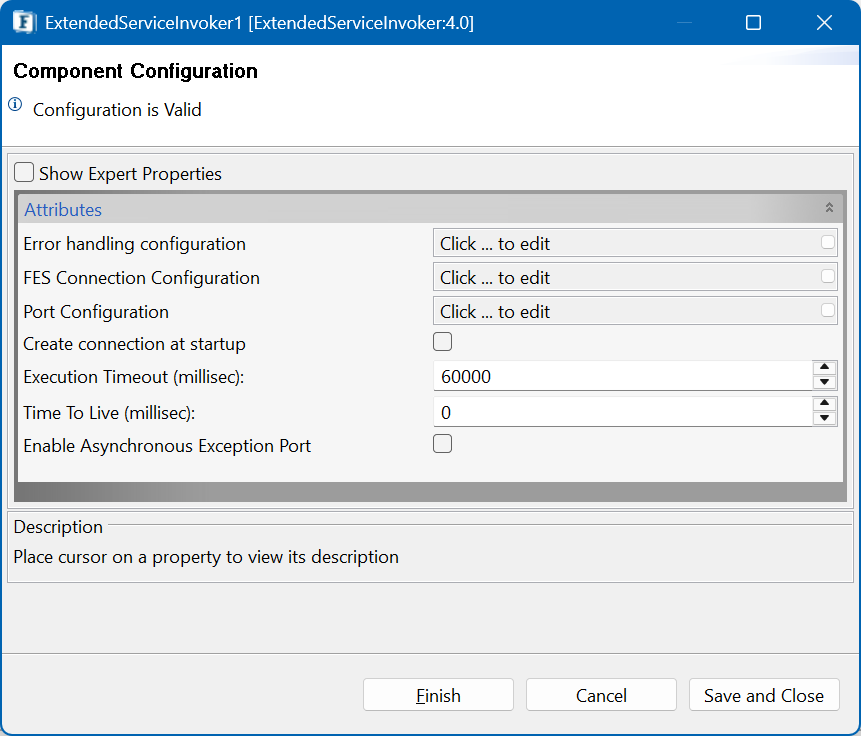Collapse the Attributes section using double chevron
The width and height of the screenshot is (861, 736).
click(x=828, y=209)
